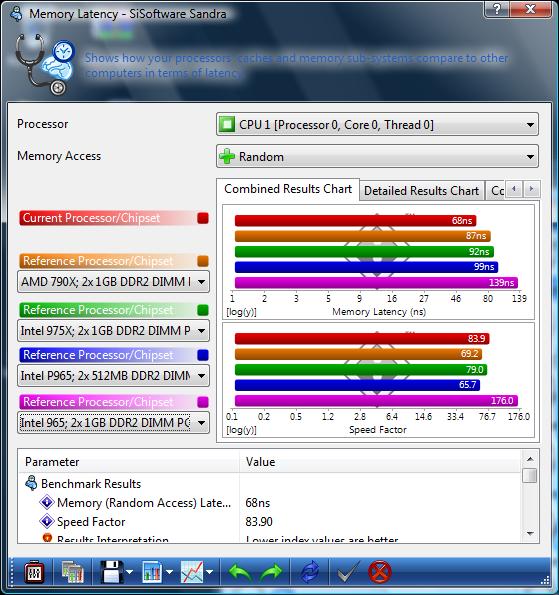Image resolution: width=559 pixels, height=595 pixels.
Task: Click the 99ns blue latency bar
Action: tap(366, 267)
